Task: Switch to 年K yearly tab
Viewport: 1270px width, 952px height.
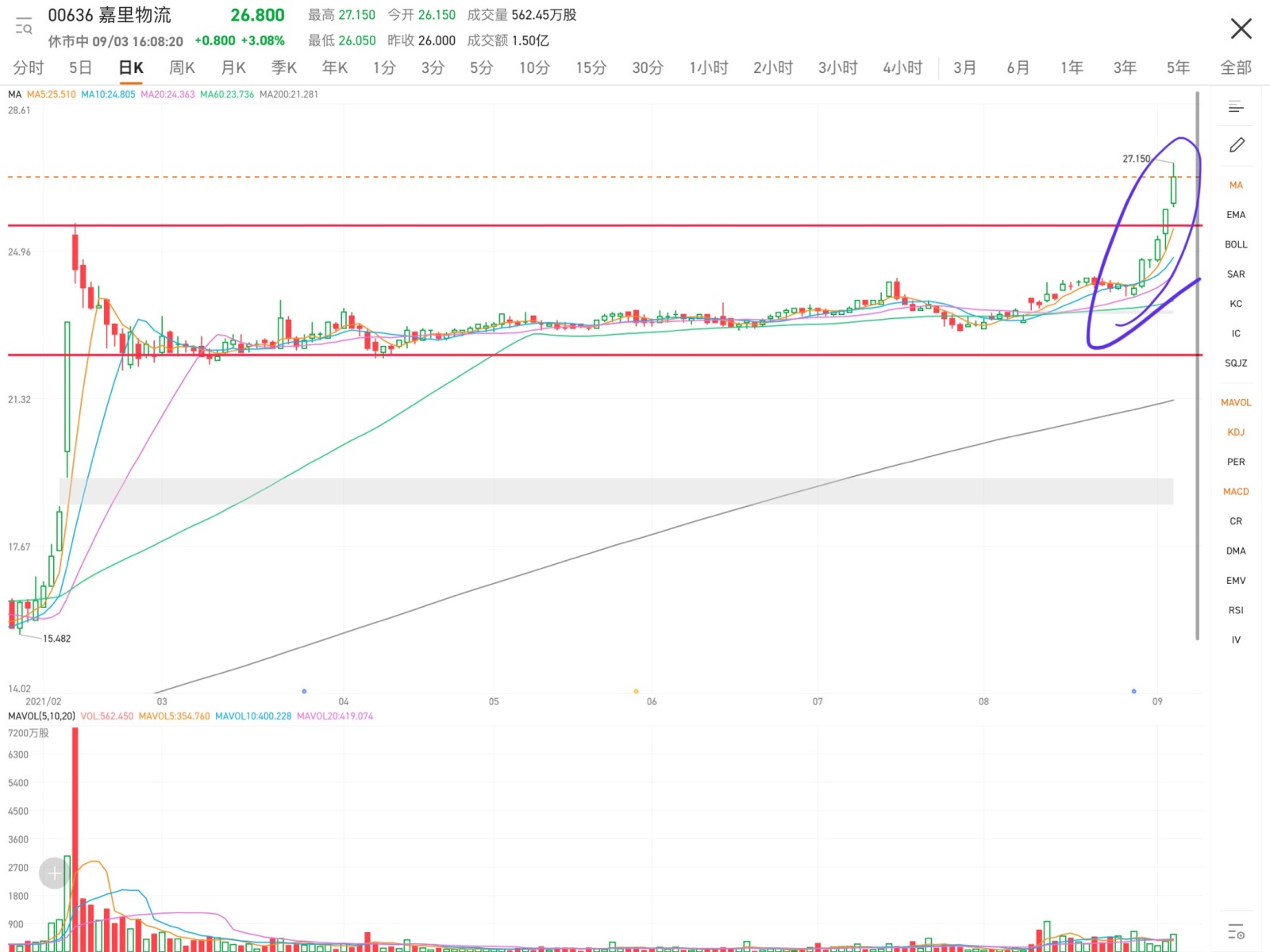Action: [x=335, y=67]
